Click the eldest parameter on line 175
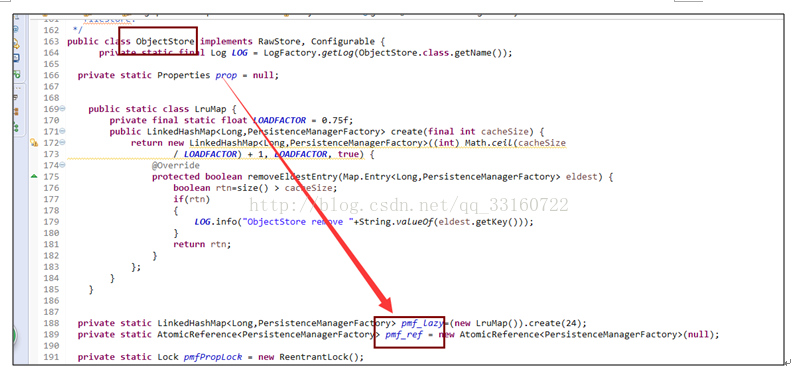Image resolution: width=798 pixels, height=388 pixels. pos(581,177)
